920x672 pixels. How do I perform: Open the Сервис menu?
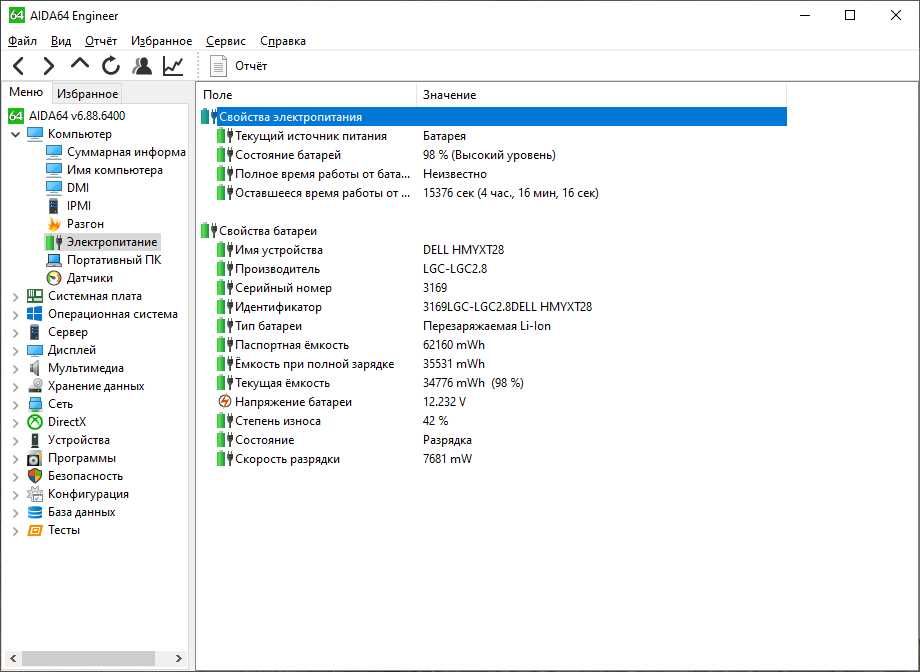tap(226, 40)
